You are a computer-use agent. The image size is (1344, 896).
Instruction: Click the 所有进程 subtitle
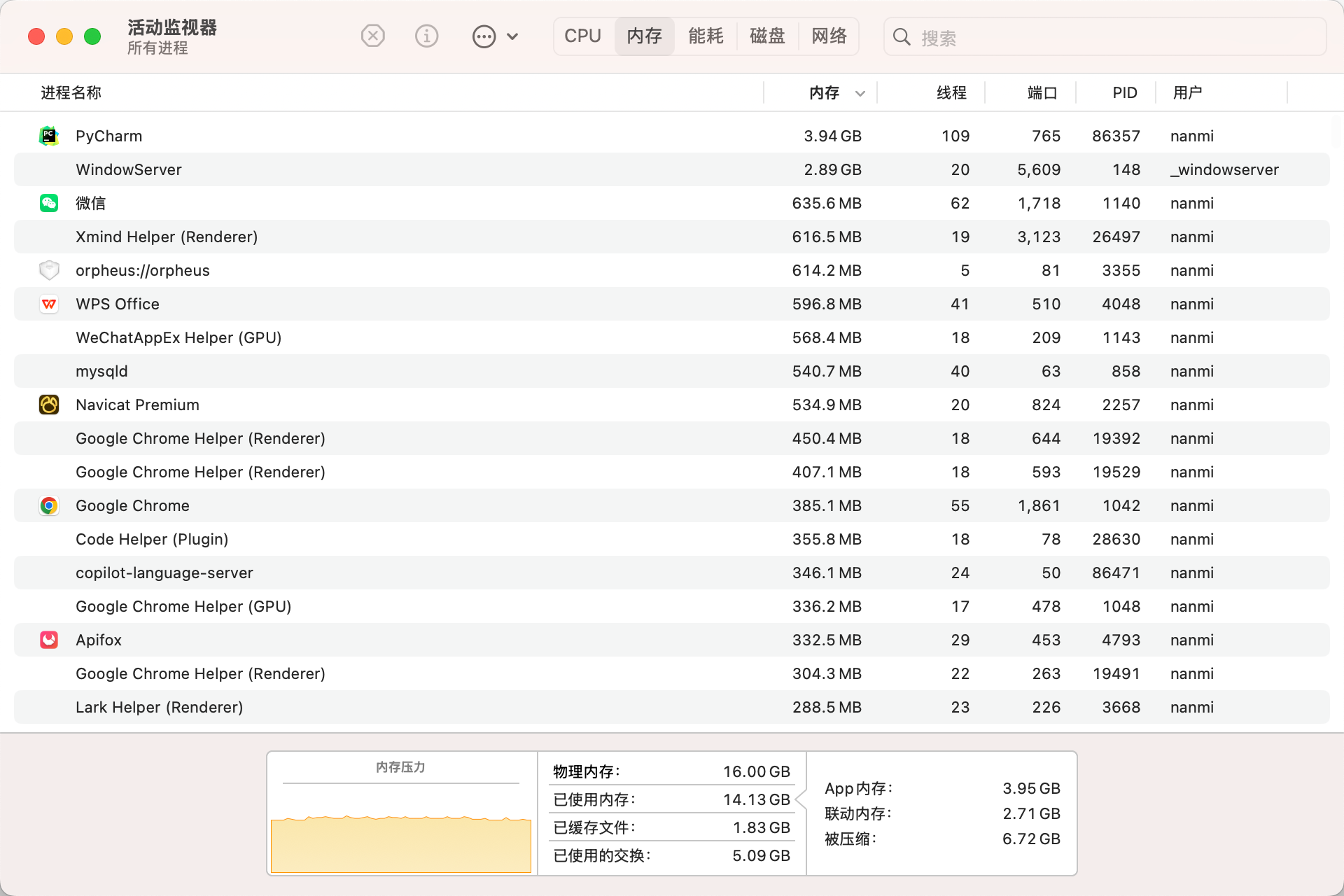pyautogui.click(x=157, y=48)
